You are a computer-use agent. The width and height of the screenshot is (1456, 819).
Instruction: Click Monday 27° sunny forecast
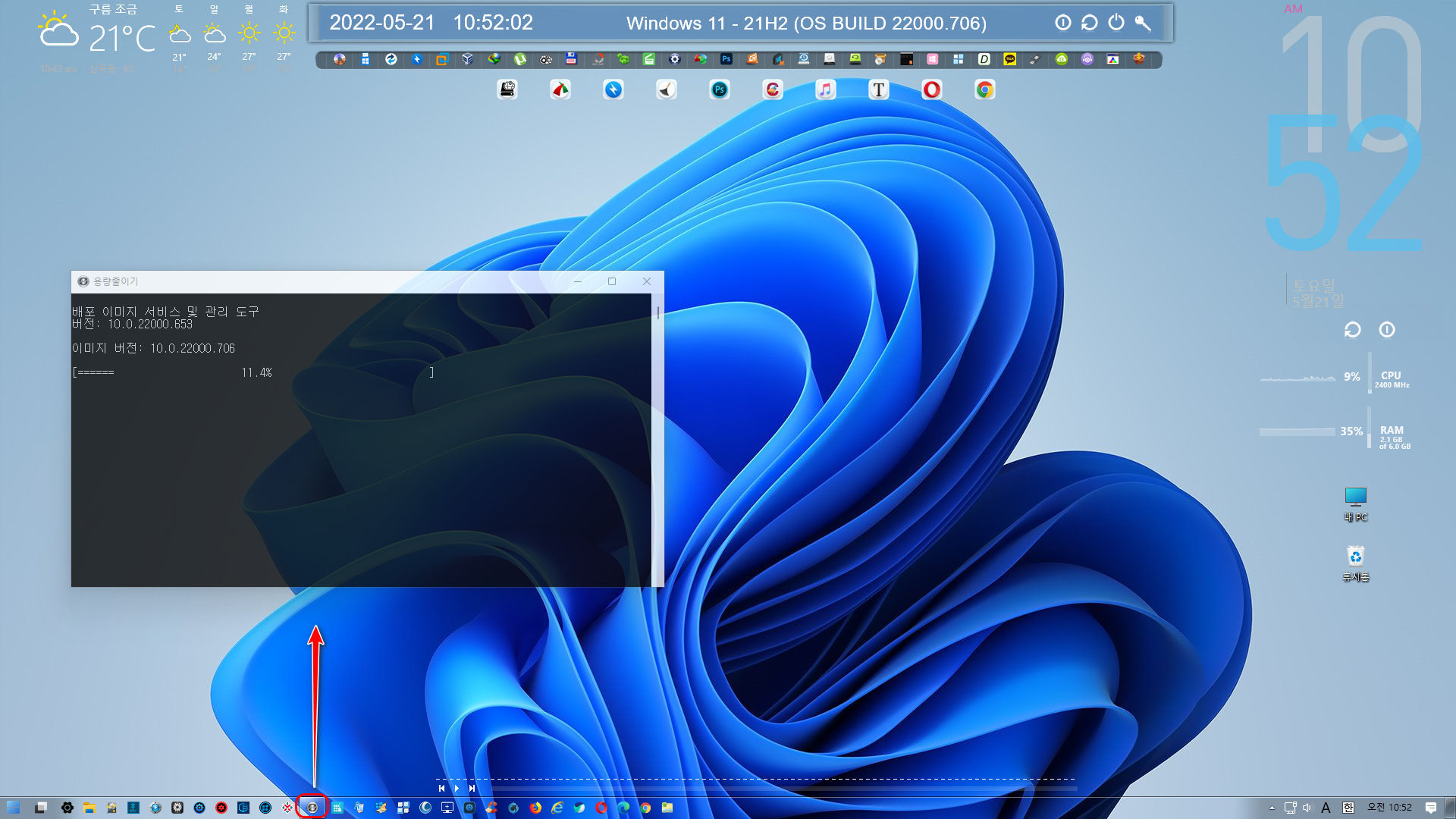(x=249, y=36)
